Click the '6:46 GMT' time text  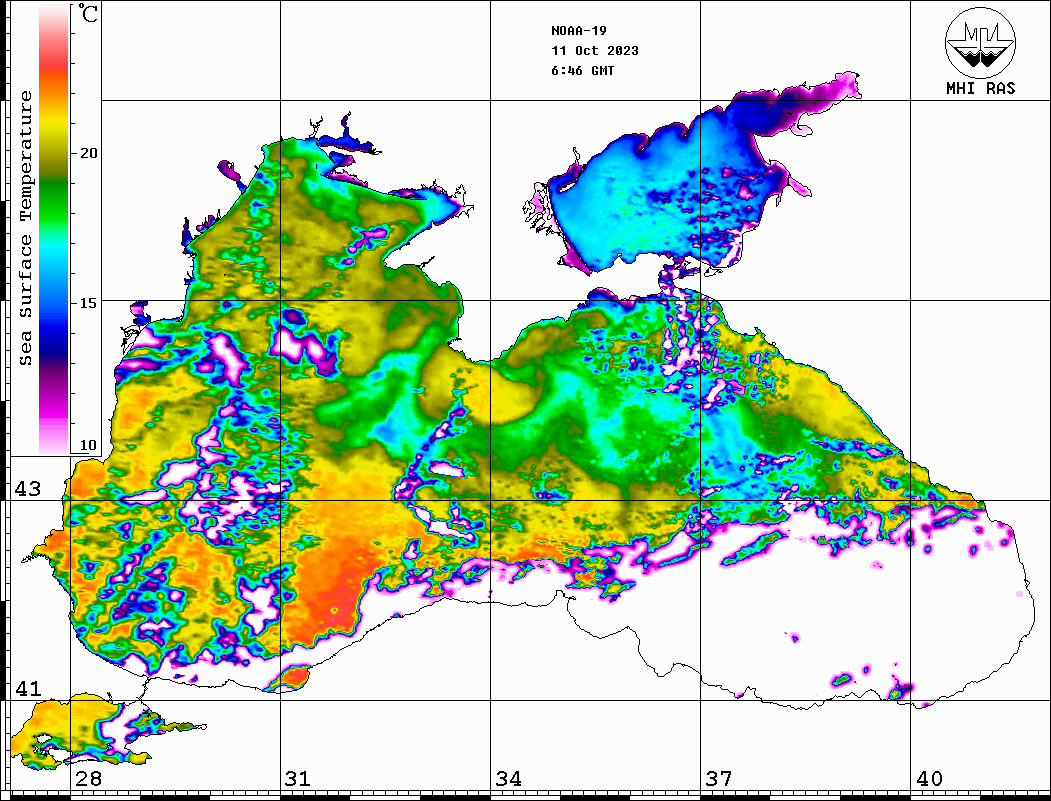tap(582, 71)
